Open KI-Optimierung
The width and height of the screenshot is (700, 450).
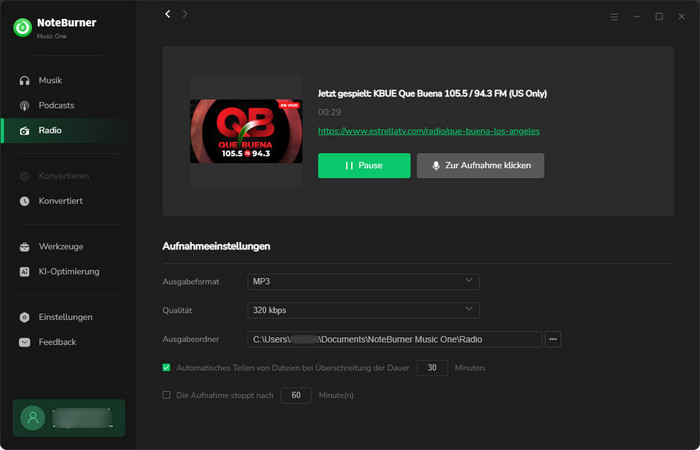coord(69,272)
